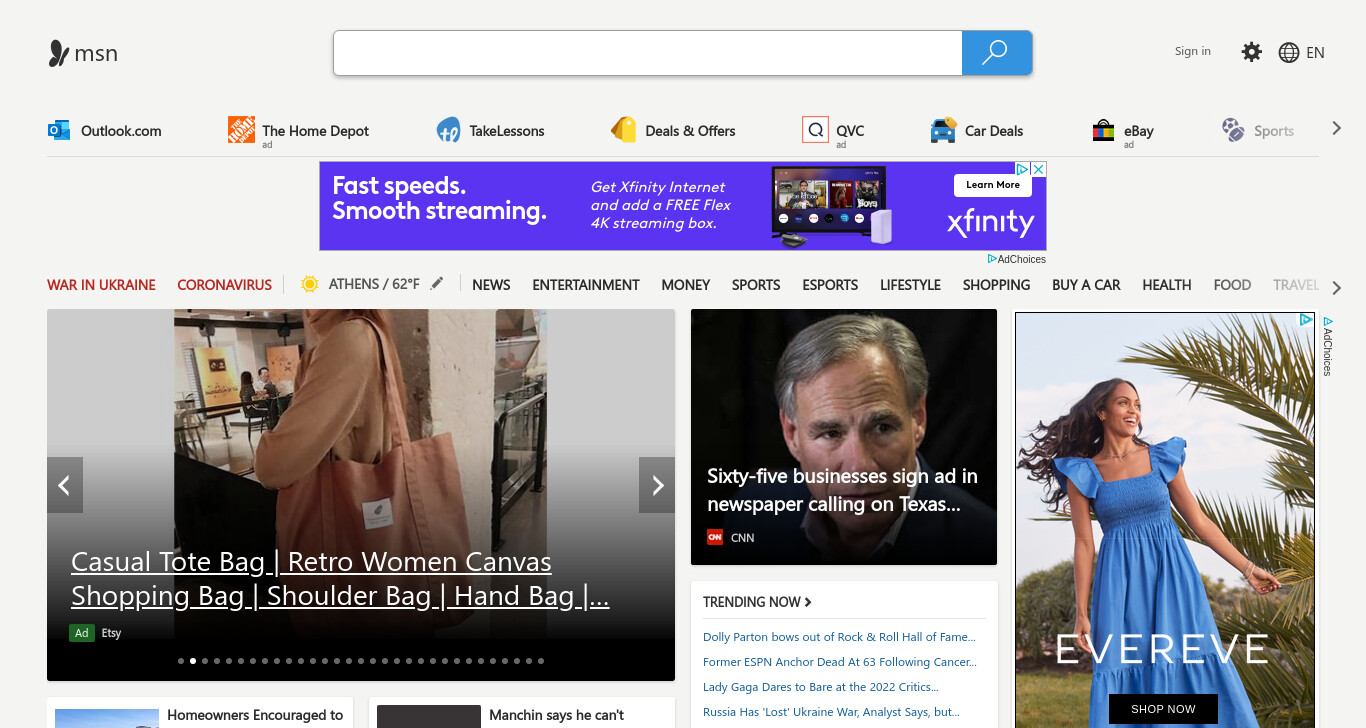Focus the web search box
The height and width of the screenshot is (728, 1366).
pos(647,53)
